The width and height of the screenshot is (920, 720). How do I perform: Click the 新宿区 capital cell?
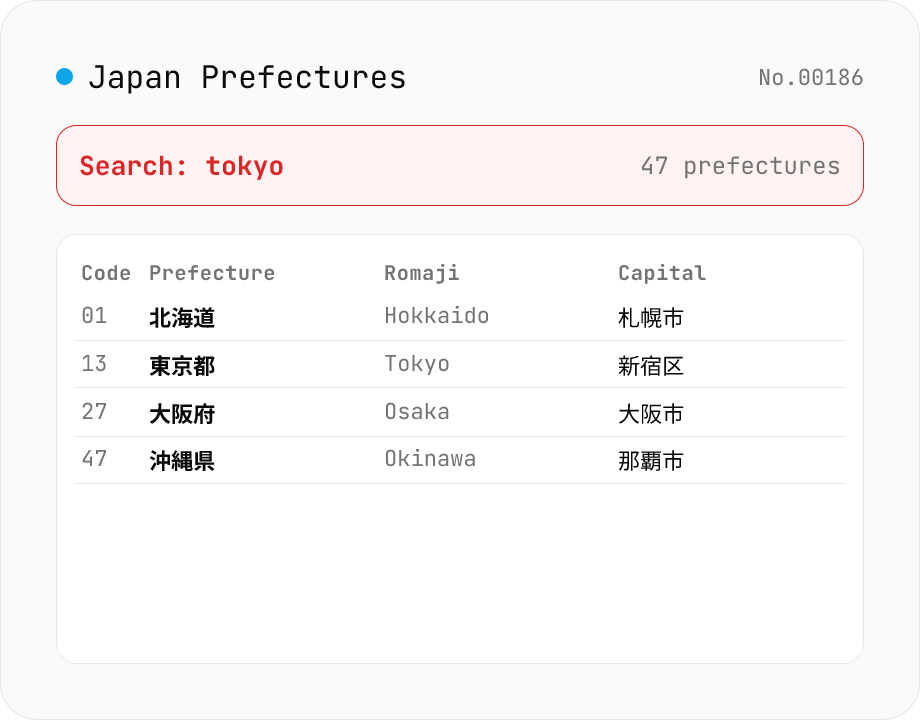coord(651,366)
